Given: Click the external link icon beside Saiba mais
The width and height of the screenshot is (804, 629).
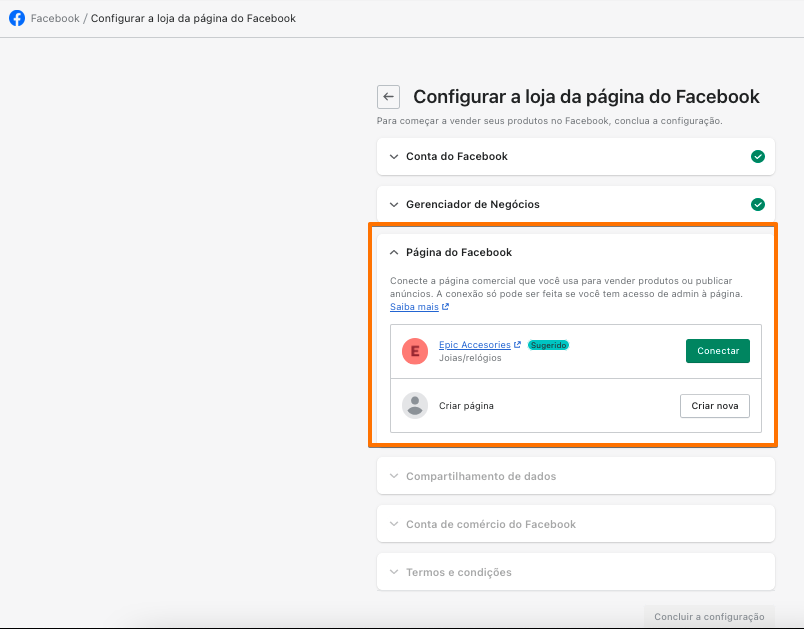Looking at the screenshot, I should click(x=445, y=307).
